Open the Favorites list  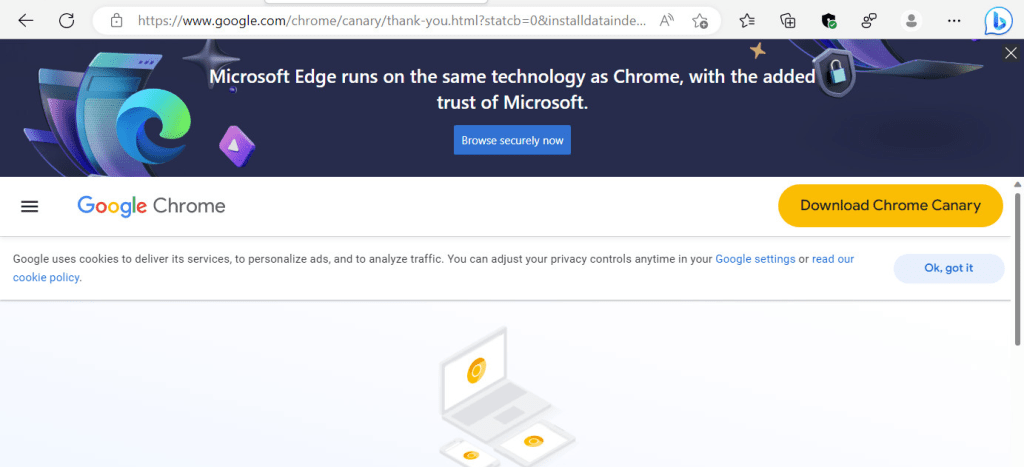[x=747, y=20]
